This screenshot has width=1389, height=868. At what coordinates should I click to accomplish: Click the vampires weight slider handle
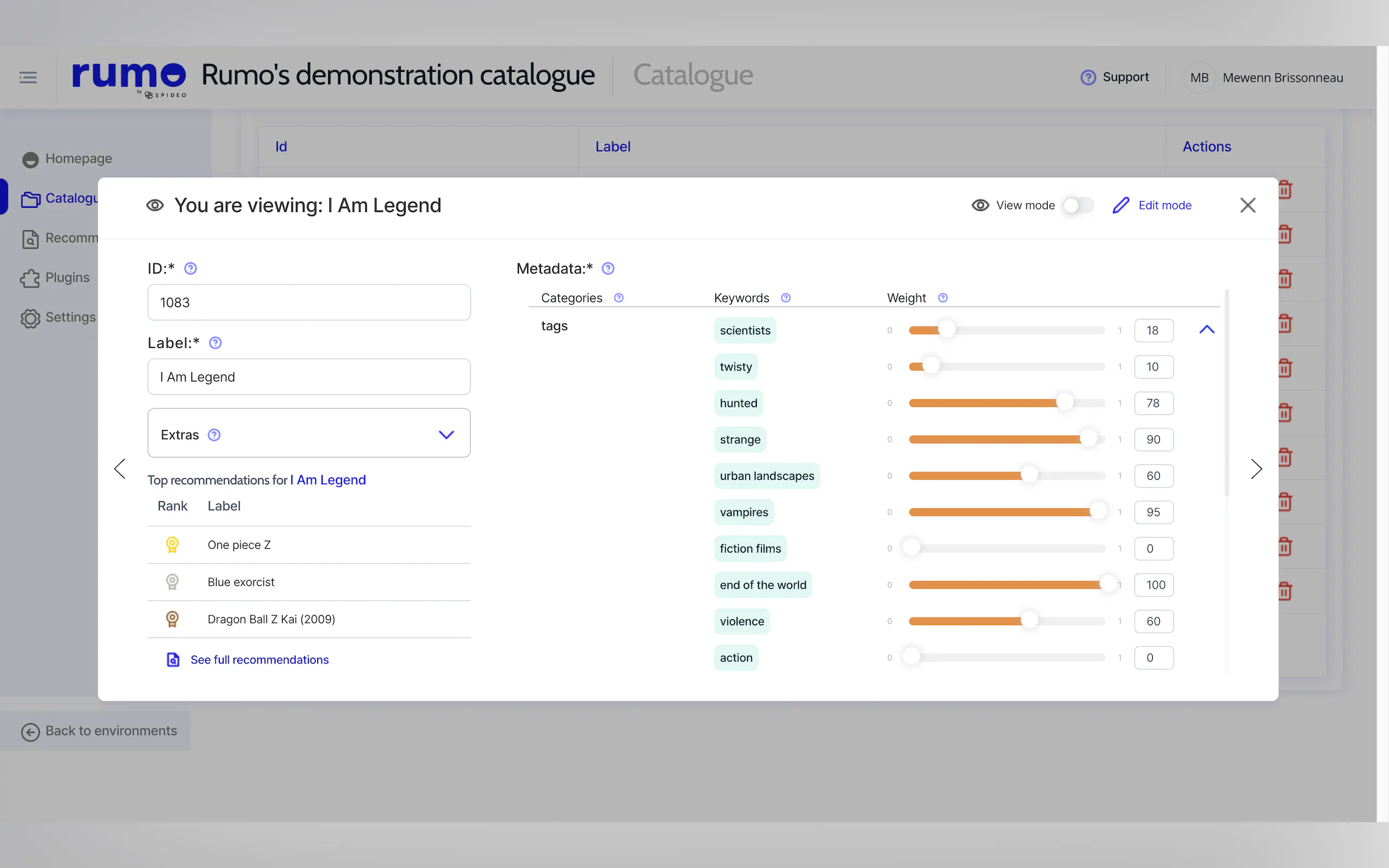tap(1098, 512)
